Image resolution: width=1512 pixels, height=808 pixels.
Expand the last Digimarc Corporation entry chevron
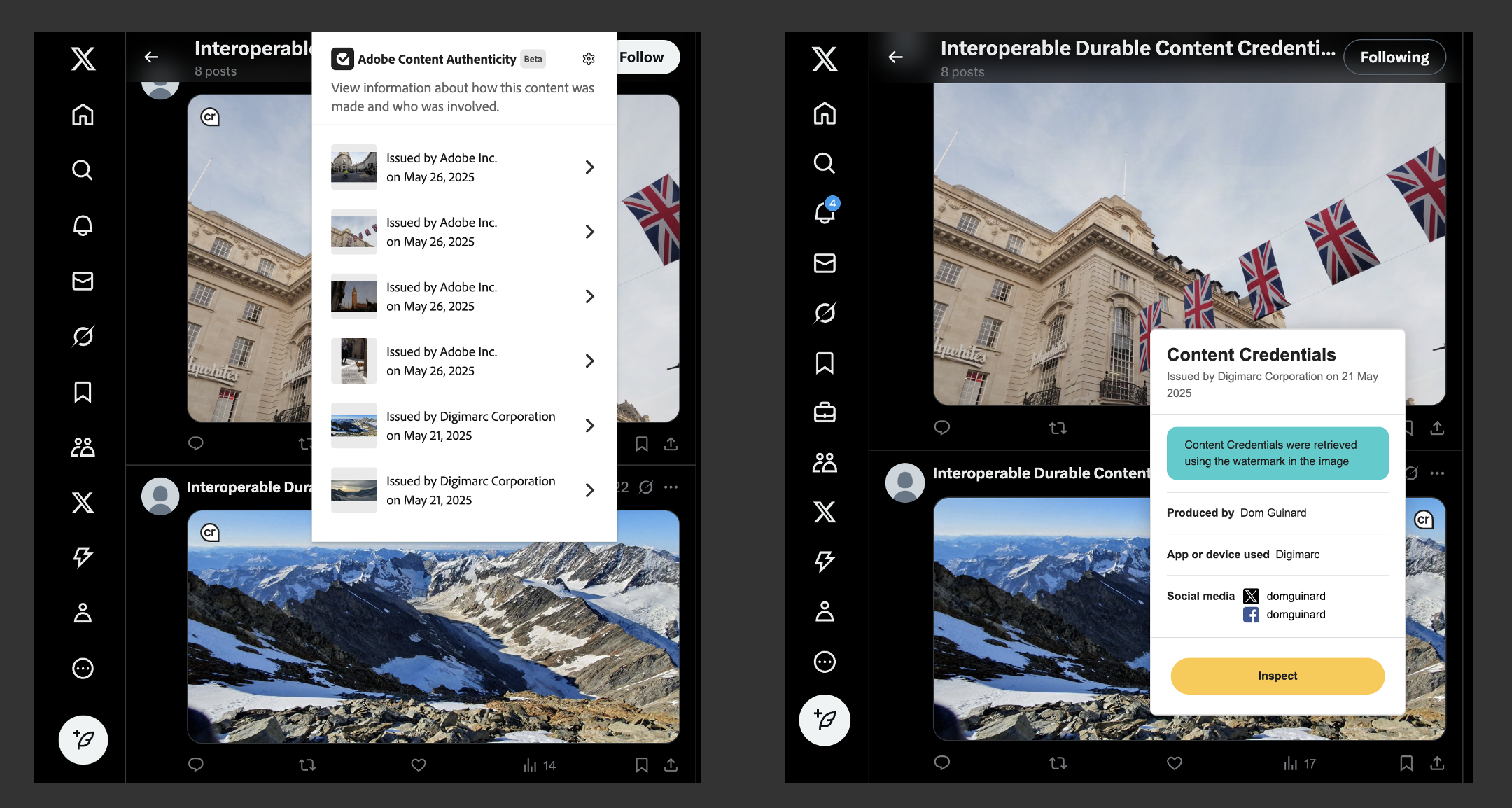pyautogui.click(x=589, y=490)
